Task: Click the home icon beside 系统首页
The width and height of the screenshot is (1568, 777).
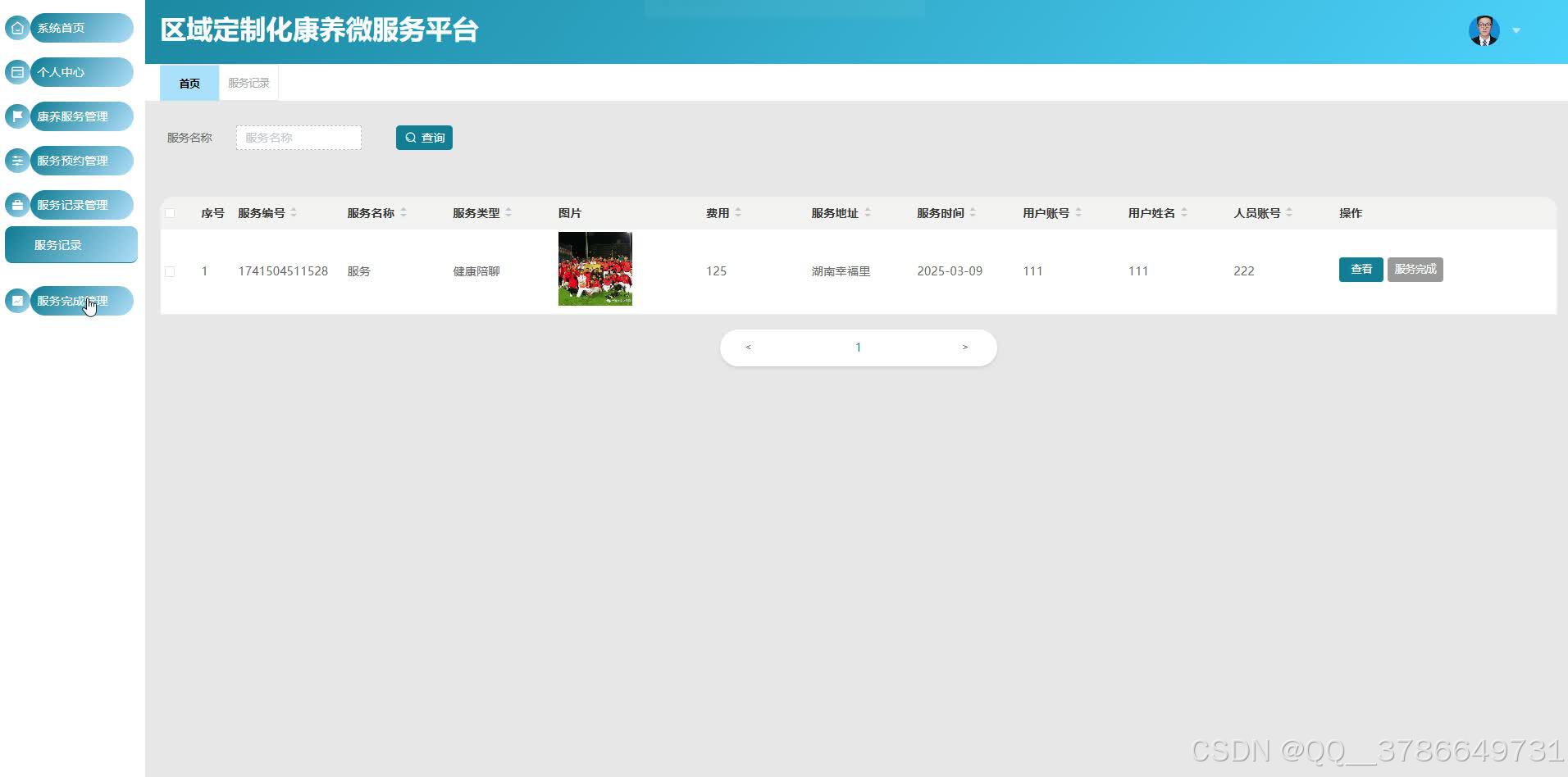Action: click(17, 28)
